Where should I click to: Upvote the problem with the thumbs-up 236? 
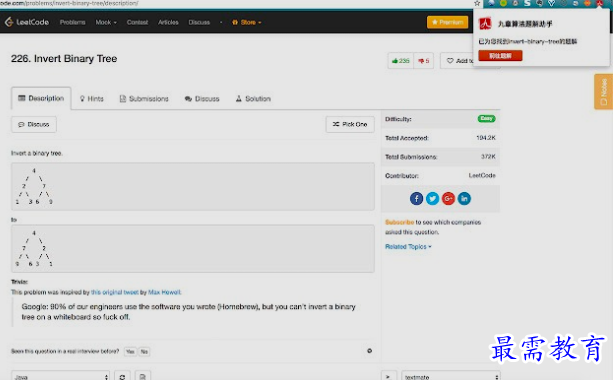(400, 61)
